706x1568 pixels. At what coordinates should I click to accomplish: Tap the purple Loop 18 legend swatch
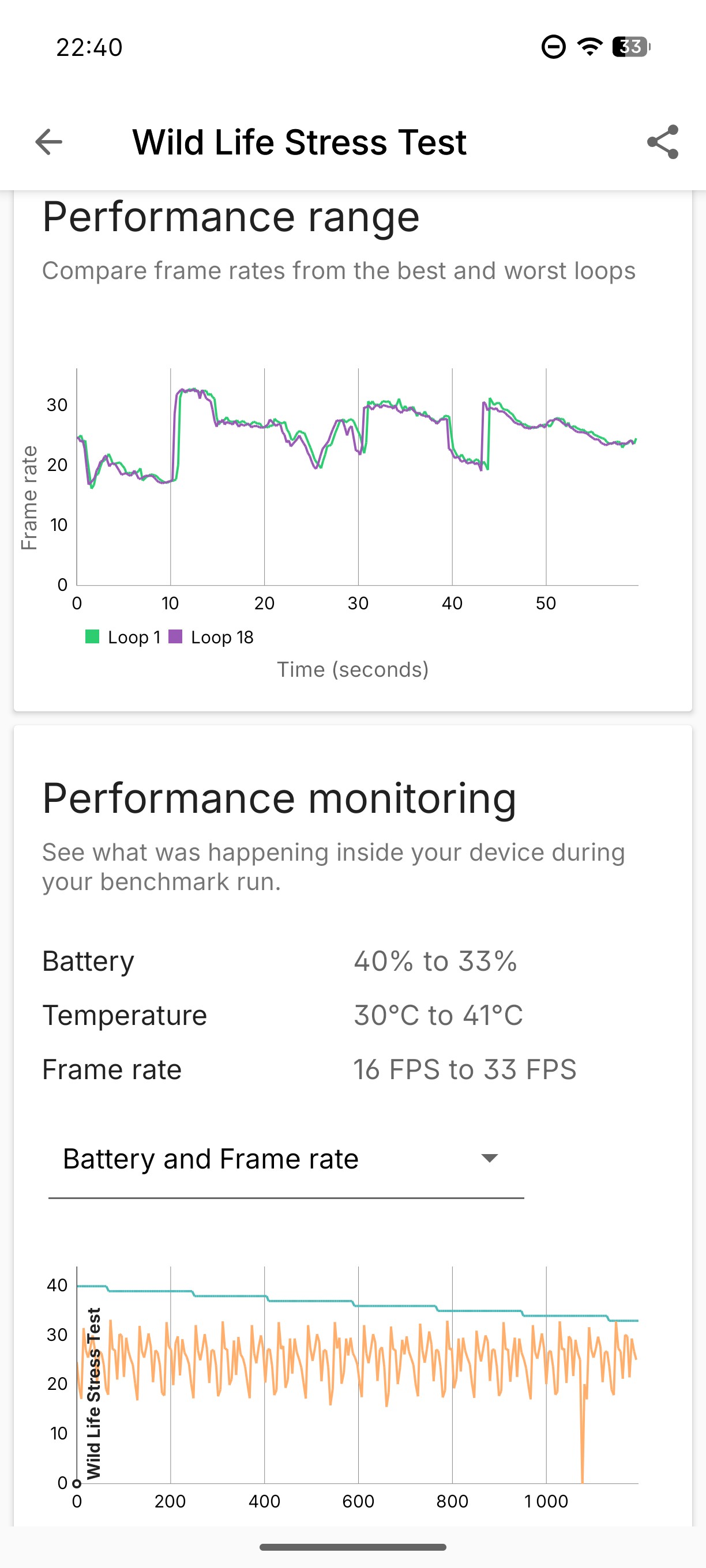pyautogui.click(x=175, y=636)
